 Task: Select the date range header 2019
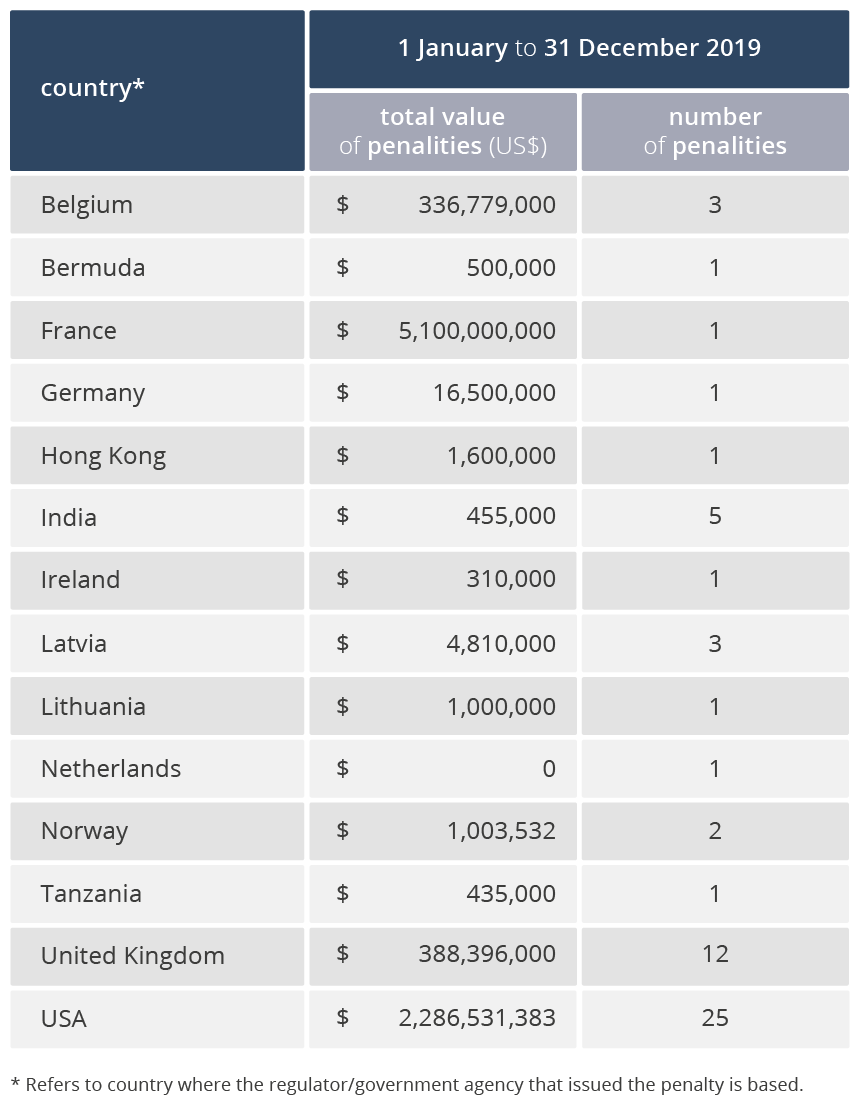pos(579,48)
